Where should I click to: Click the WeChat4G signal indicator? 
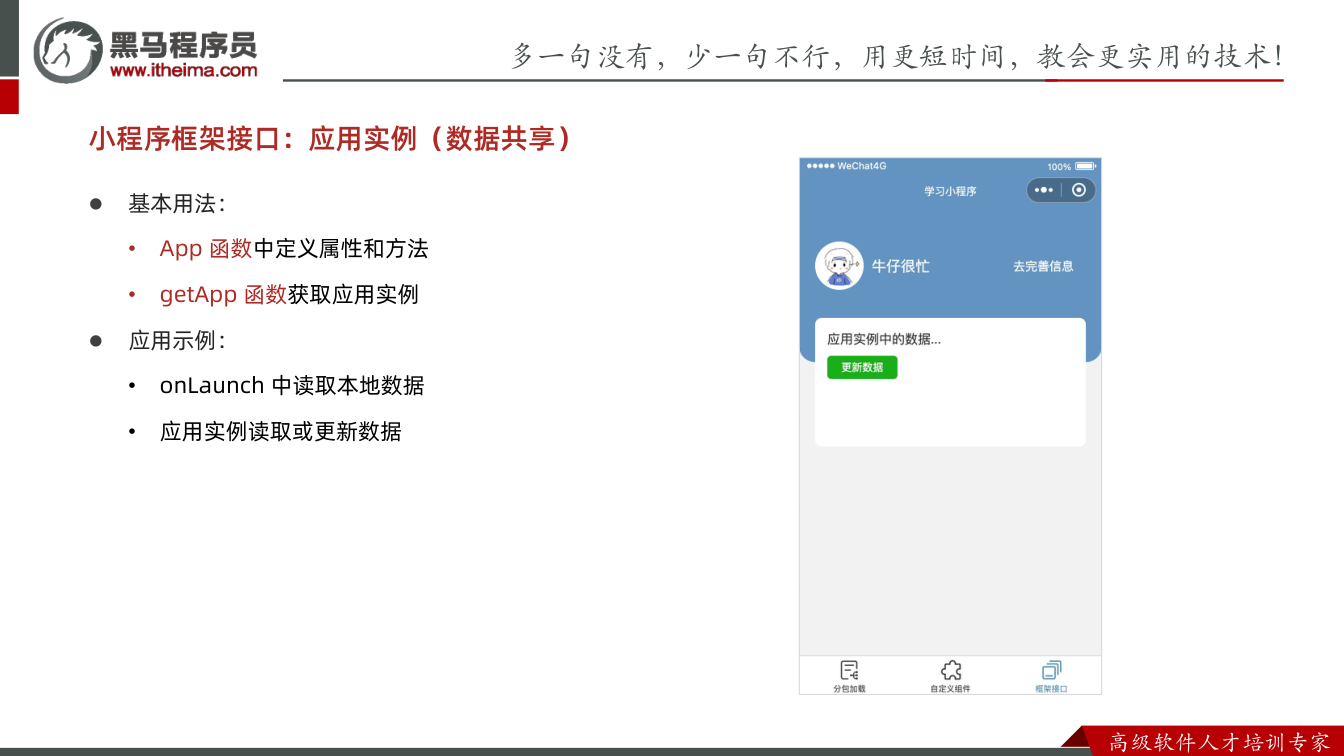pyautogui.click(x=847, y=166)
